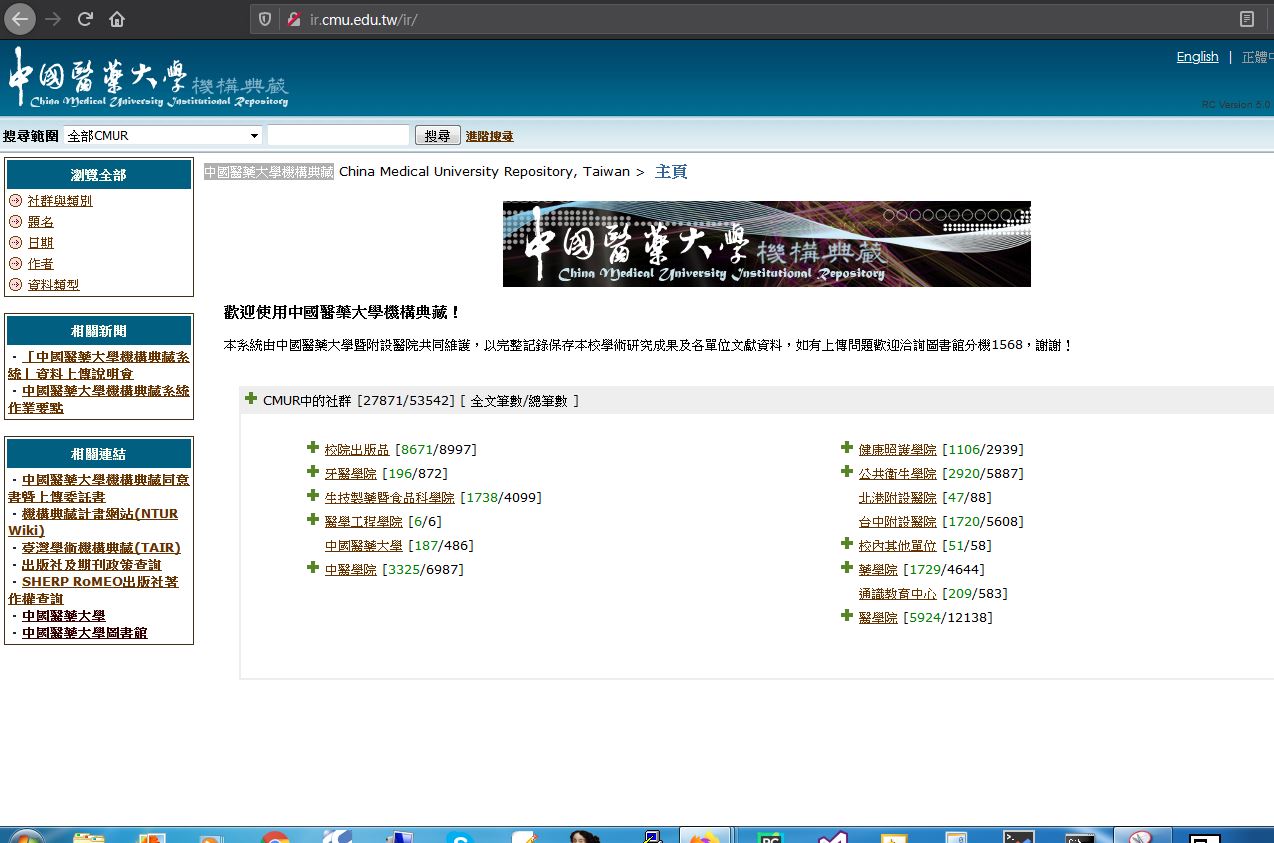Open the 醫學工程學院 community link
This screenshot has height=843, width=1274.
click(x=364, y=522)
